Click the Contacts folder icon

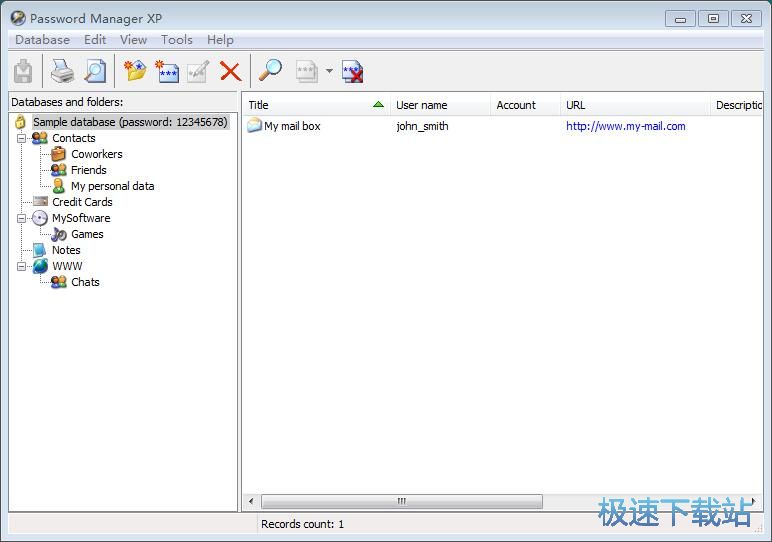point(40,138)
